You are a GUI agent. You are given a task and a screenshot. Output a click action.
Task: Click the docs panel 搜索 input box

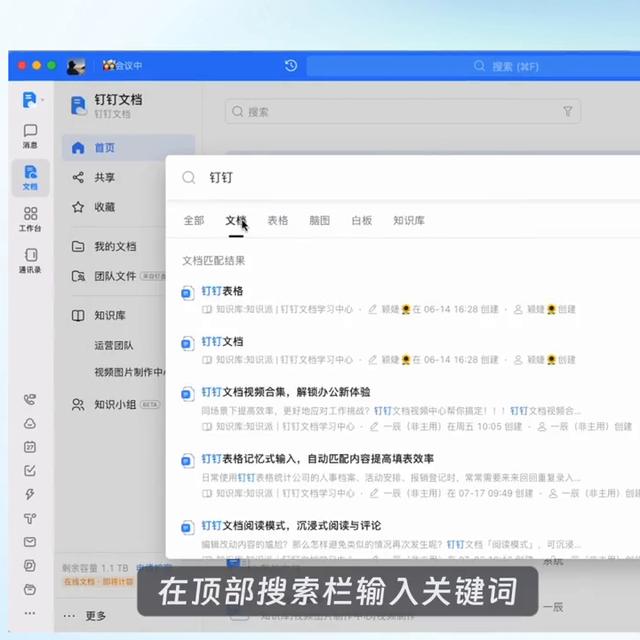click(x=403, y=111)
